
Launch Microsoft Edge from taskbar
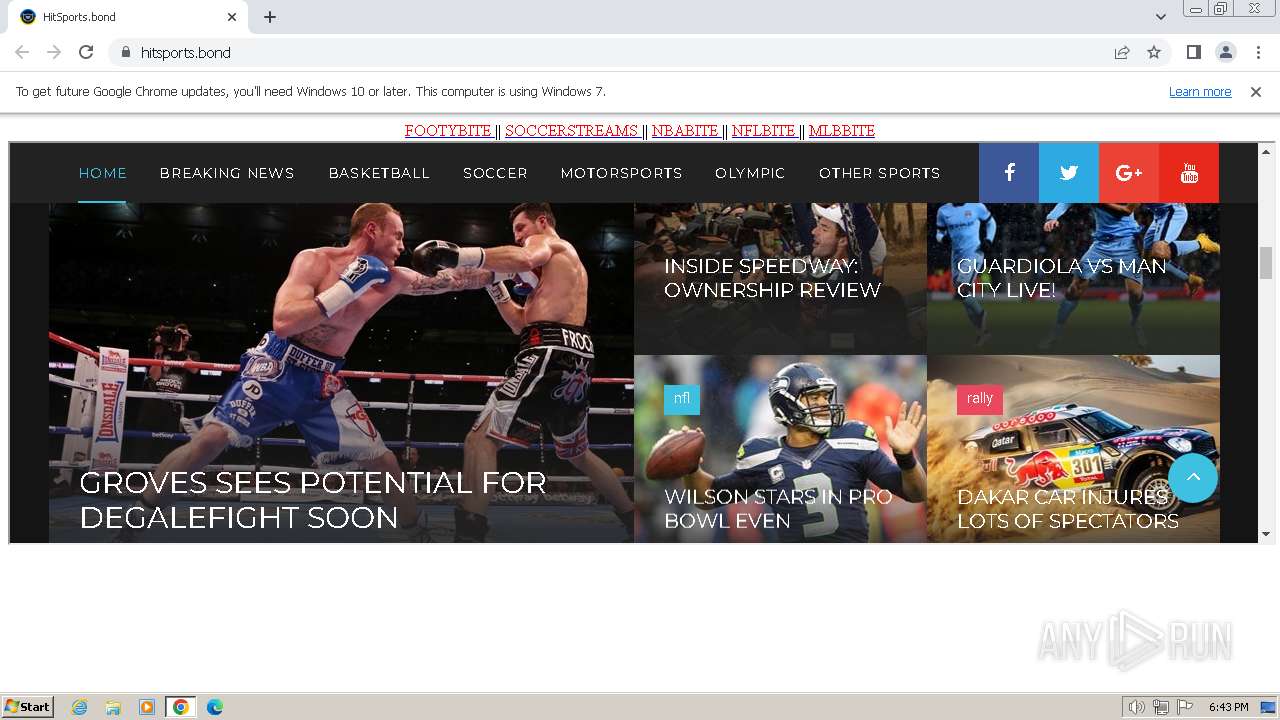[x=215, y=707]
